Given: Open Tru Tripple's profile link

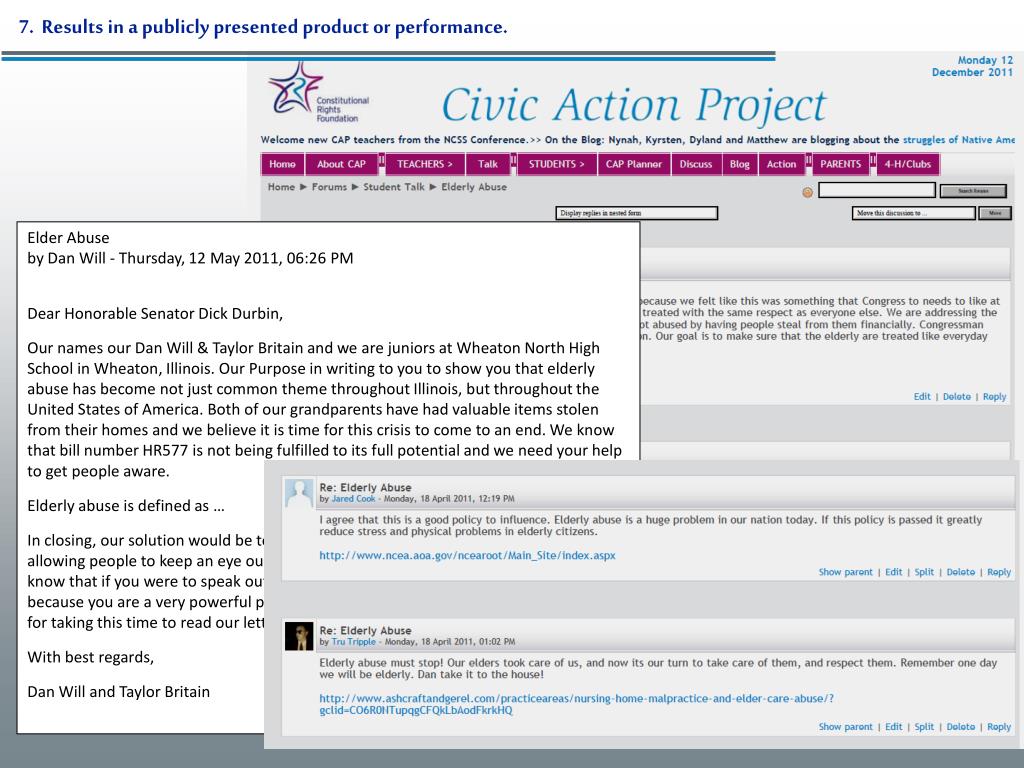Looking at the screenshot, I should 353,641.
